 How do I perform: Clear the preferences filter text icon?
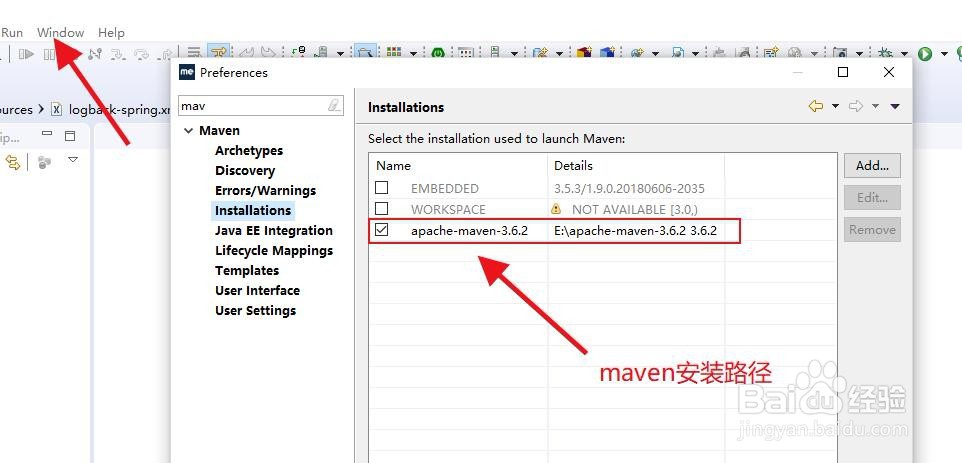pyautogui.click(x=334, y=105)
